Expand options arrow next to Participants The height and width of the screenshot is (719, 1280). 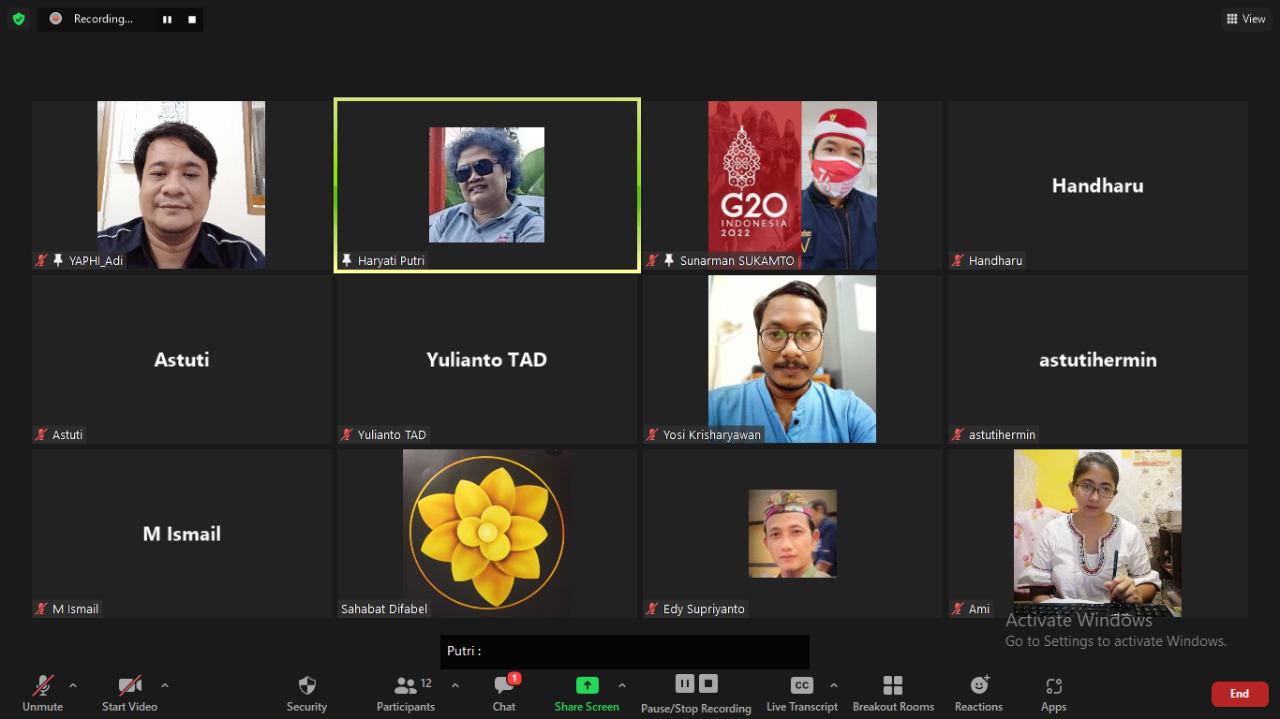click(455, 686)
